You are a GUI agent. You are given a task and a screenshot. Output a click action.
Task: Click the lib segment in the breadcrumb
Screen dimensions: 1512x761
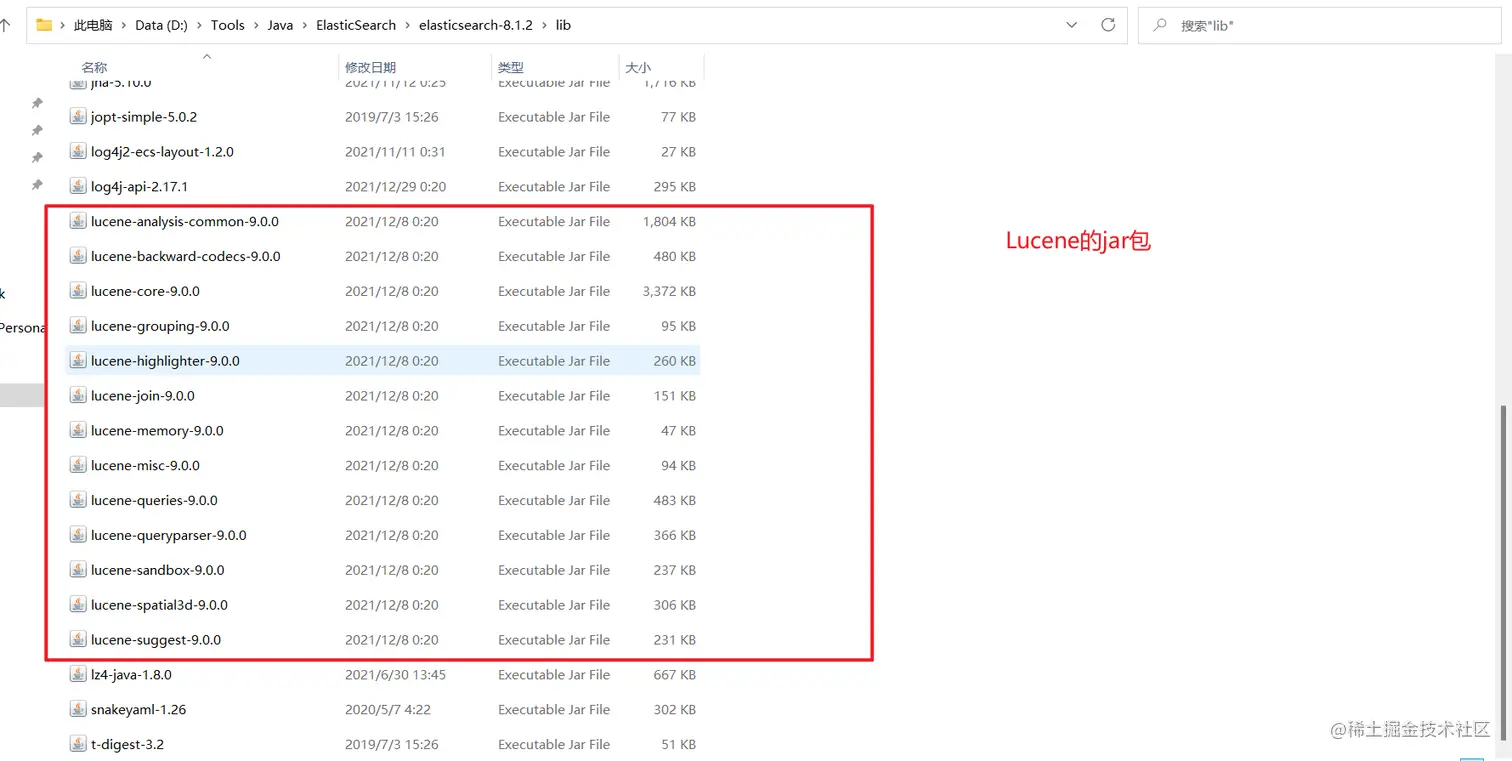point(563,25)
